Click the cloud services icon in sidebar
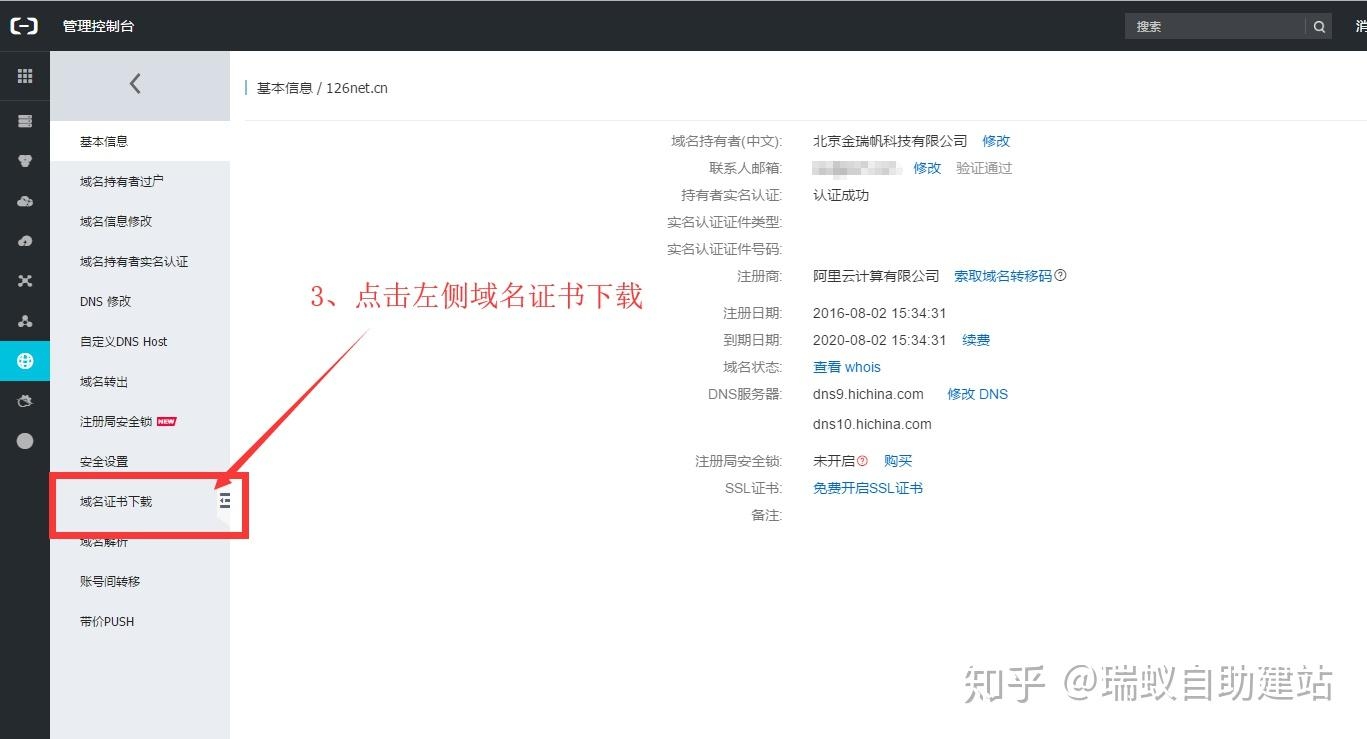The width and height of the screenshot is (1367, 739). click(25, 200)
